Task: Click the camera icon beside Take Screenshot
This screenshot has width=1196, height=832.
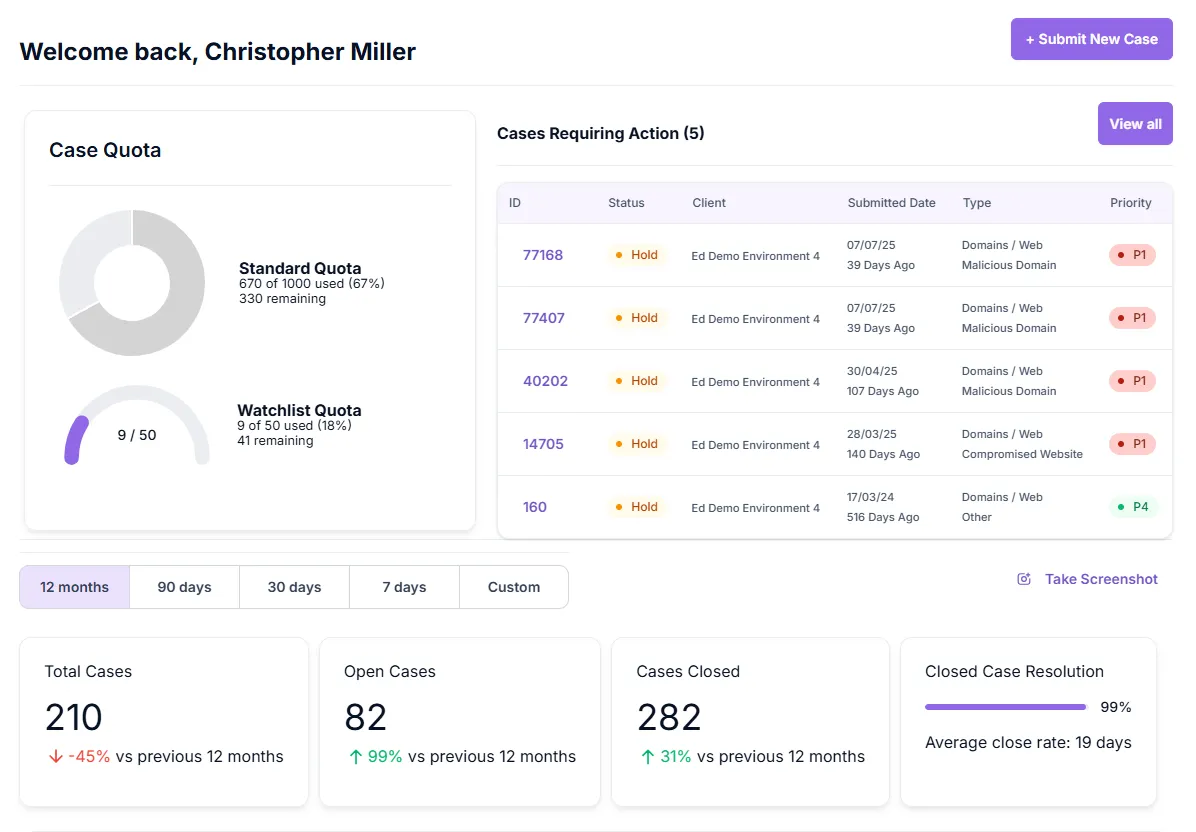Action: [x=1024, y=579]
